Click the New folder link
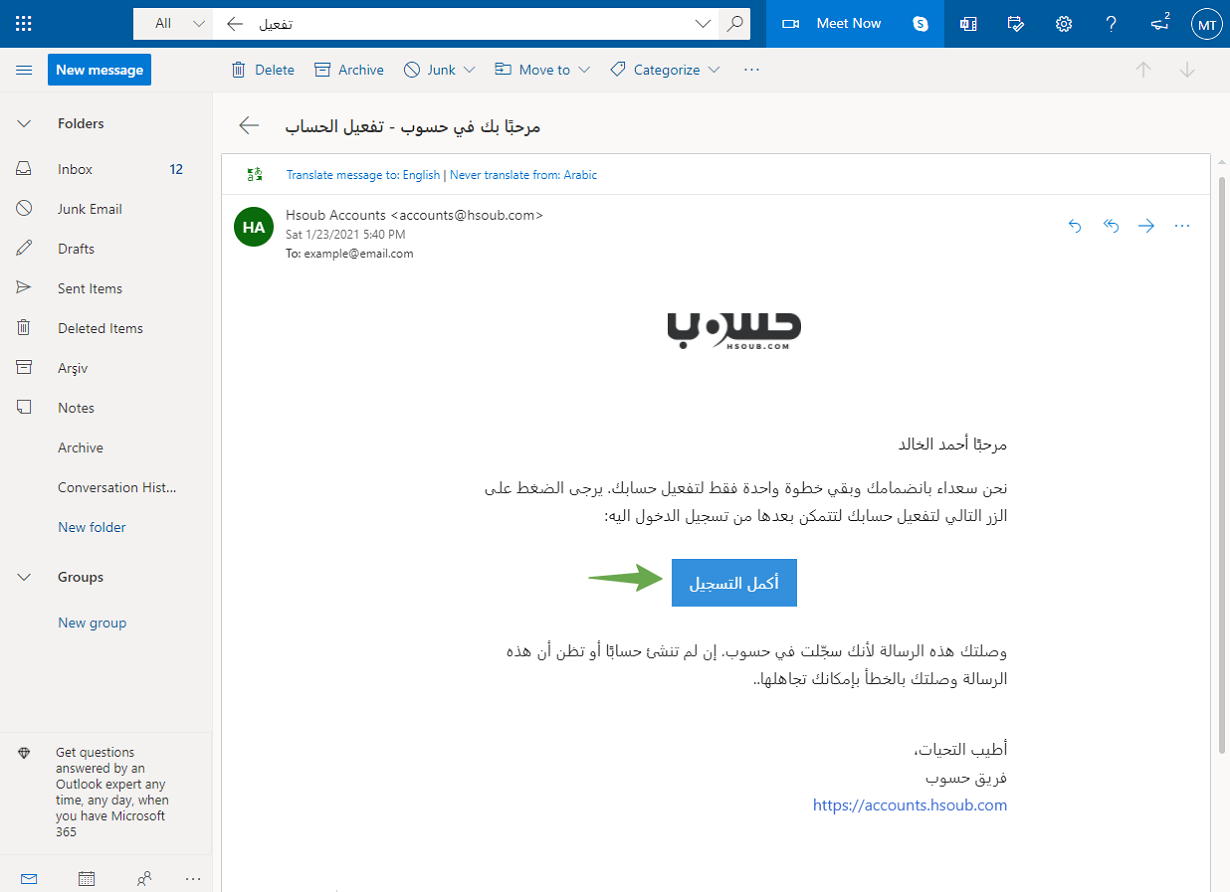 coord(92,527)
